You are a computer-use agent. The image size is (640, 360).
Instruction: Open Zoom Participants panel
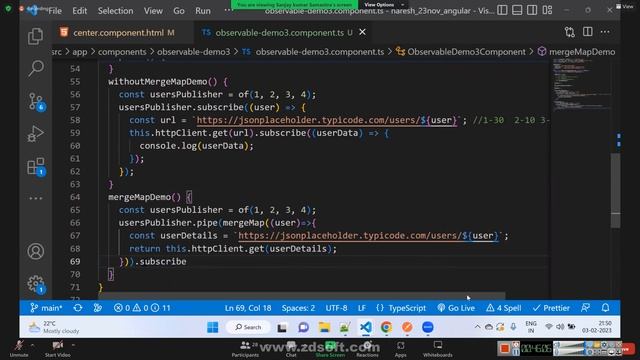tap(245, 349)
